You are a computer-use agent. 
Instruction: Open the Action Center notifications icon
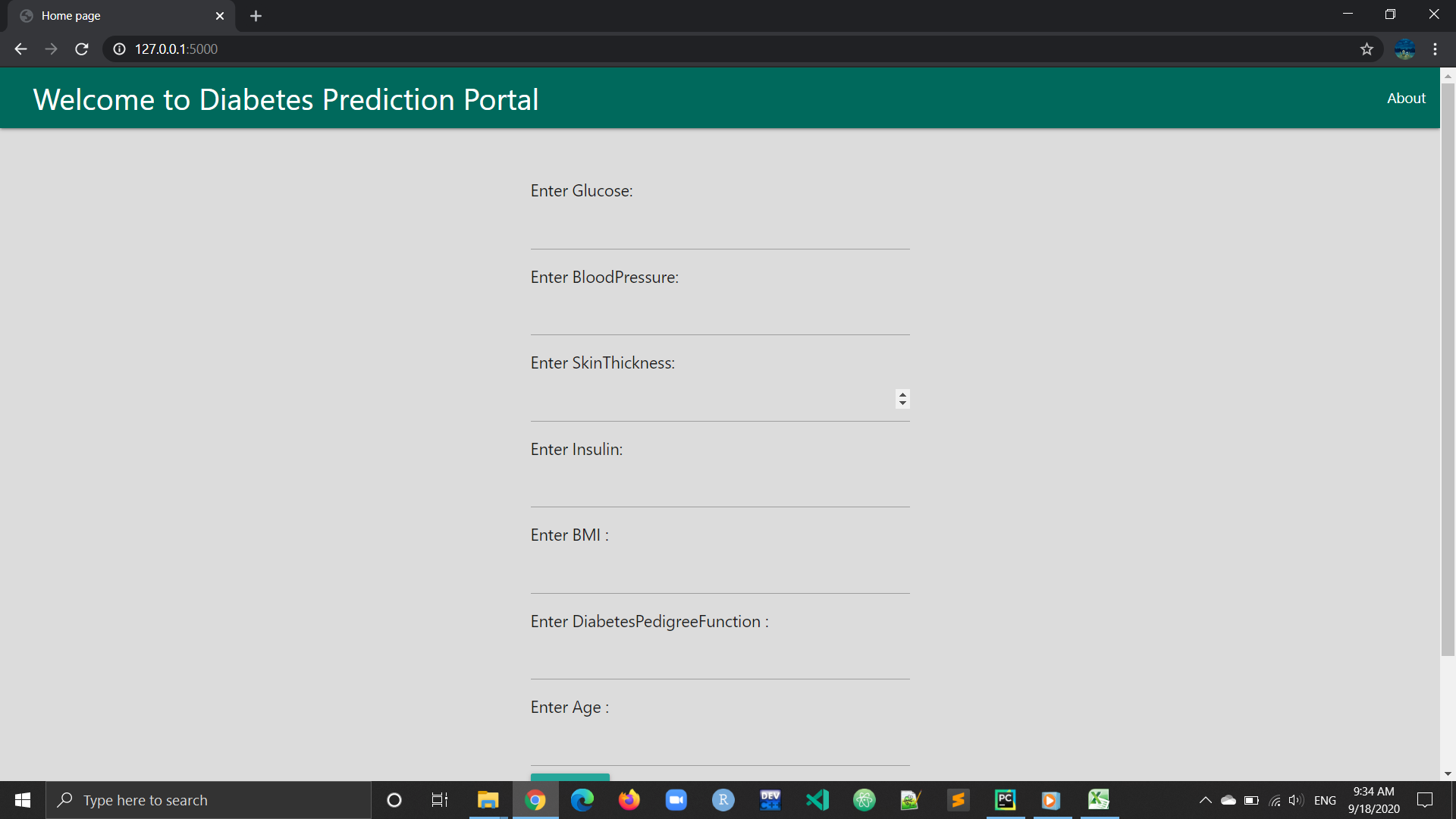(1425, 800)
